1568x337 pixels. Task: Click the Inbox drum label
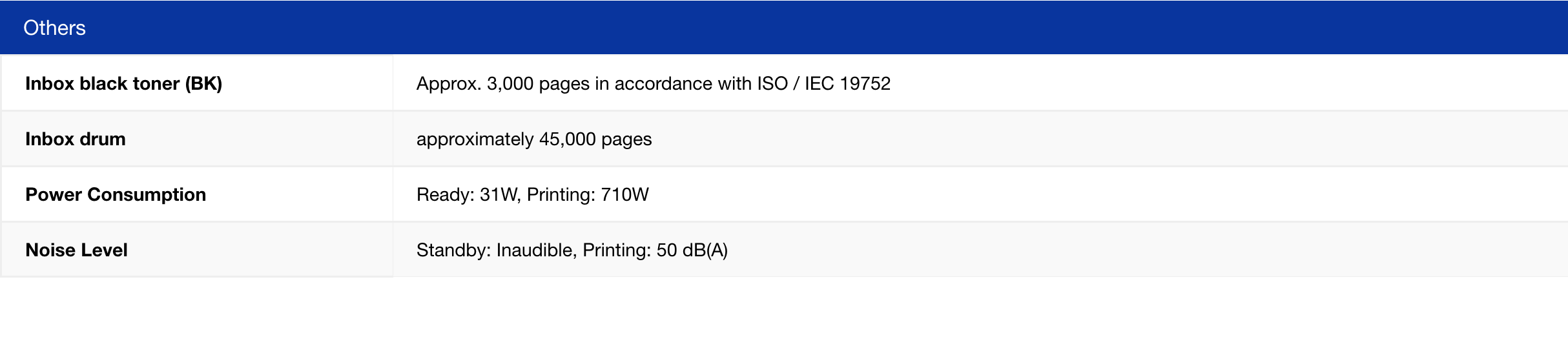click(x=76, y=139)
